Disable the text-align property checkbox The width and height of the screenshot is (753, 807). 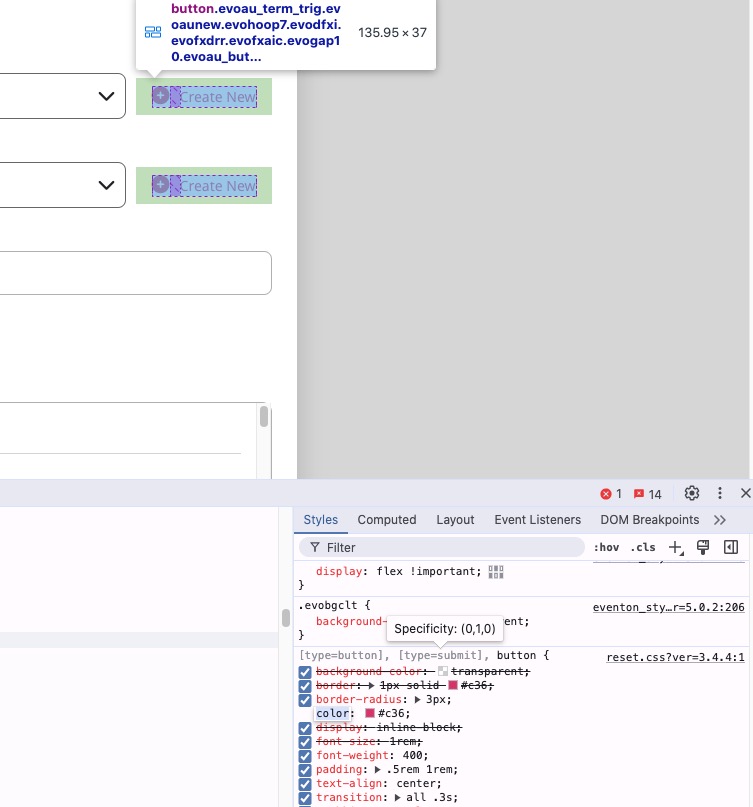[x=305, y=784]
